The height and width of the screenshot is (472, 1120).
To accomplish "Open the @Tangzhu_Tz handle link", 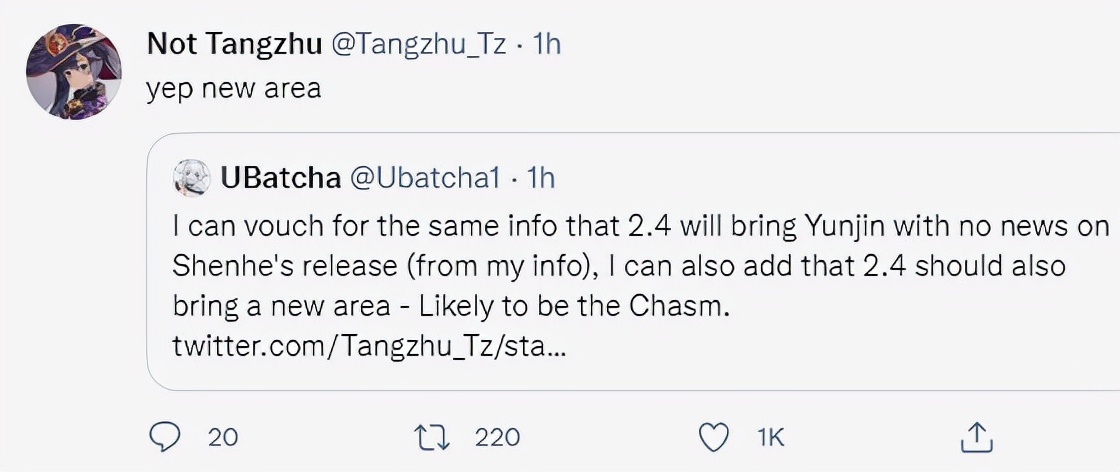I will pyautogui.click(x=418, y=44).
